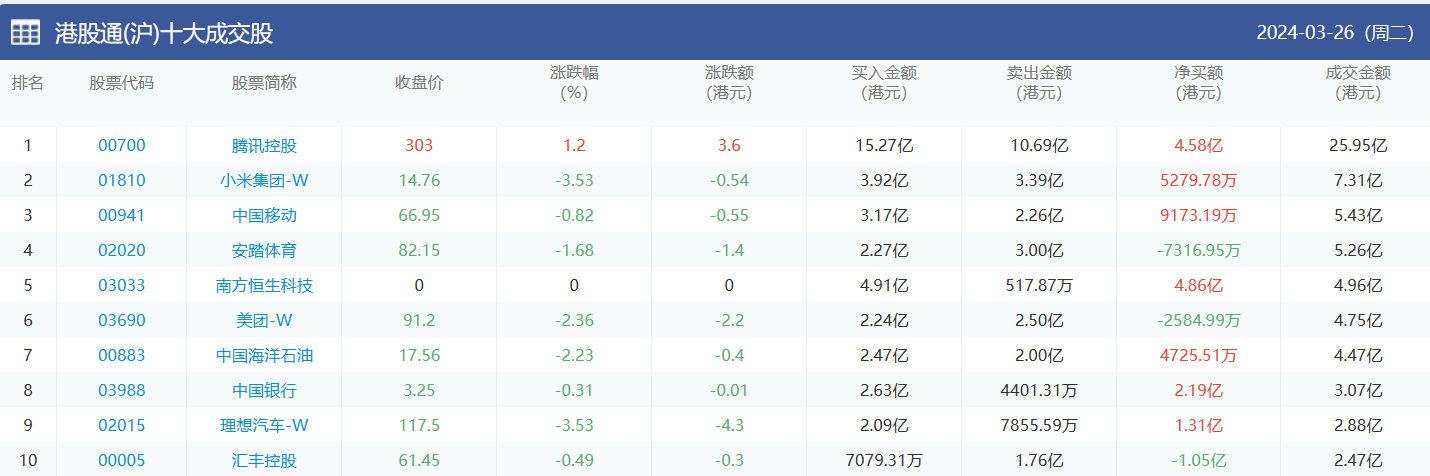Open 中国海洋石油 stock link
Screen dimensions: 1430x476
tap(264, 355)
